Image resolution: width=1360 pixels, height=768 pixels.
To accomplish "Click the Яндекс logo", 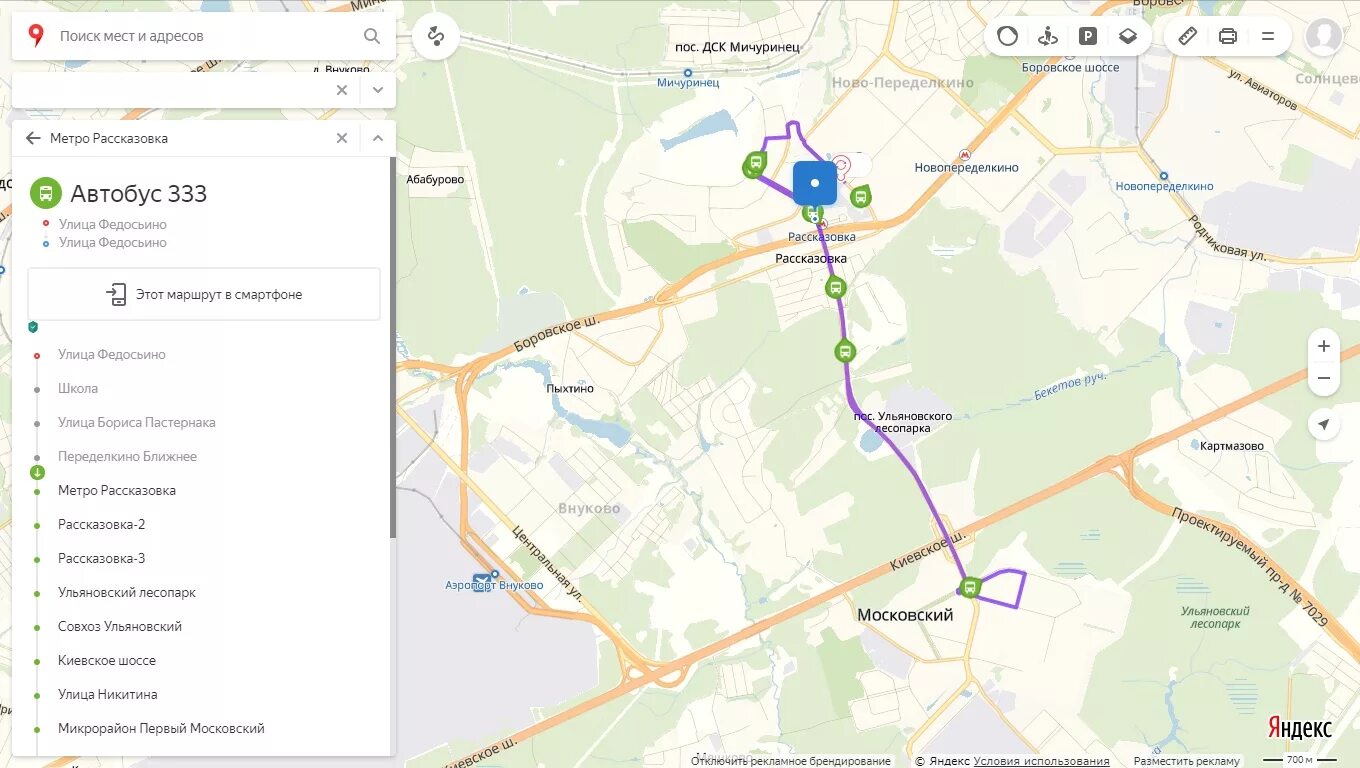I will pos(1299,728).
